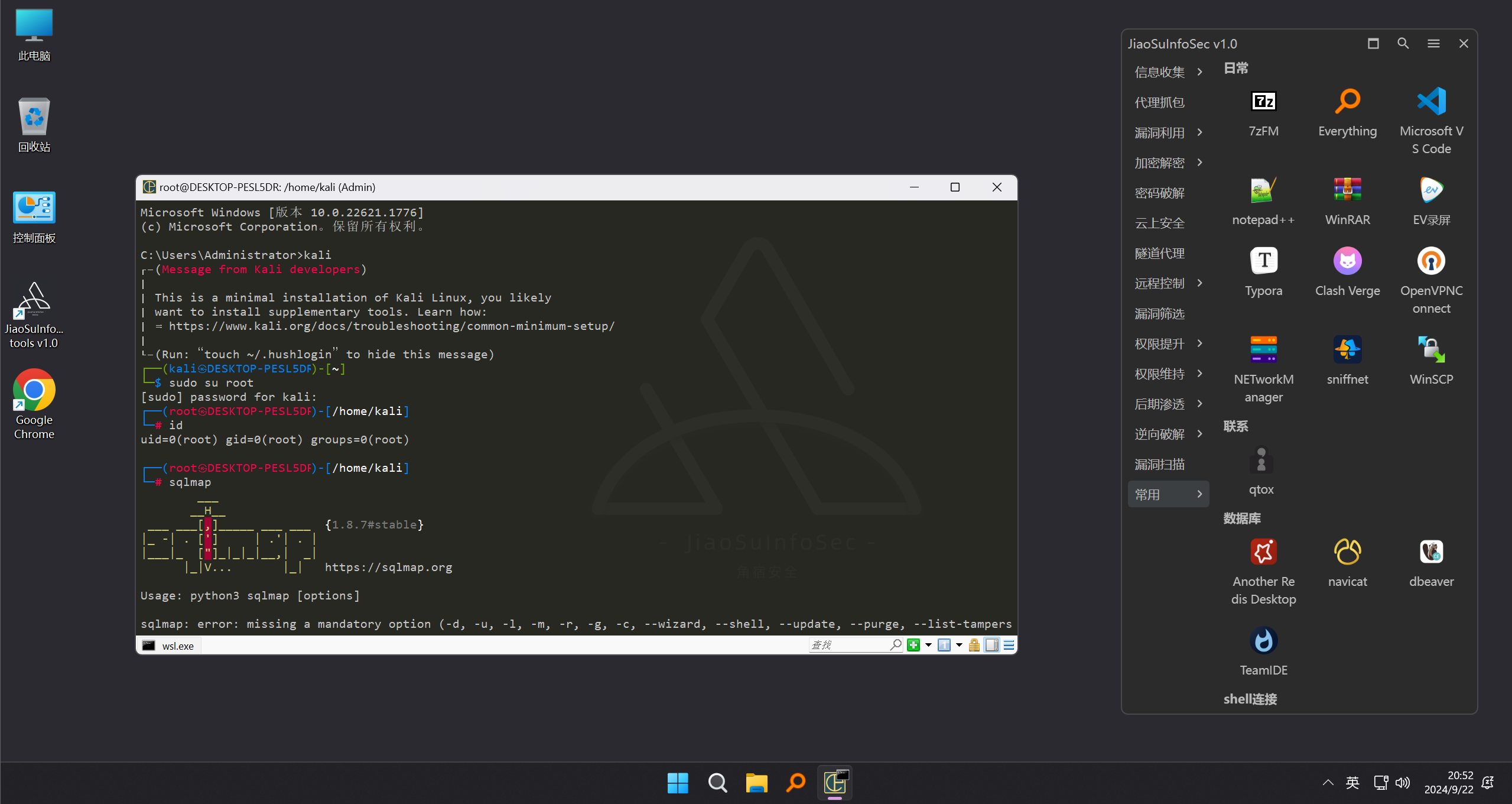
Task: Expand the 逆向破解 category
Action: 1168,434
